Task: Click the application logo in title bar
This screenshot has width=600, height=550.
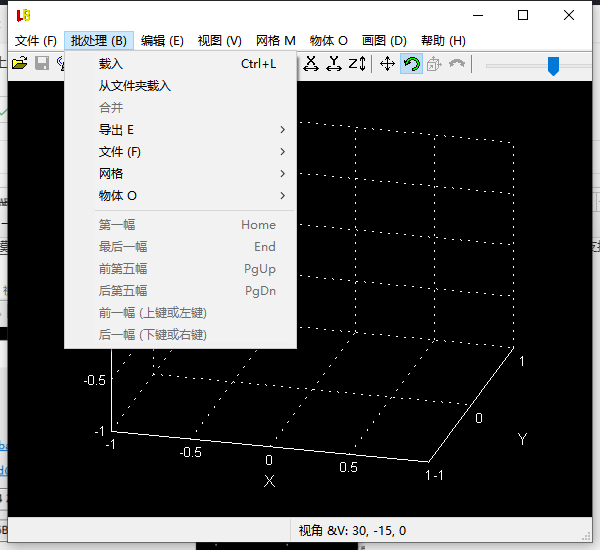Action: tap(23, 15)
